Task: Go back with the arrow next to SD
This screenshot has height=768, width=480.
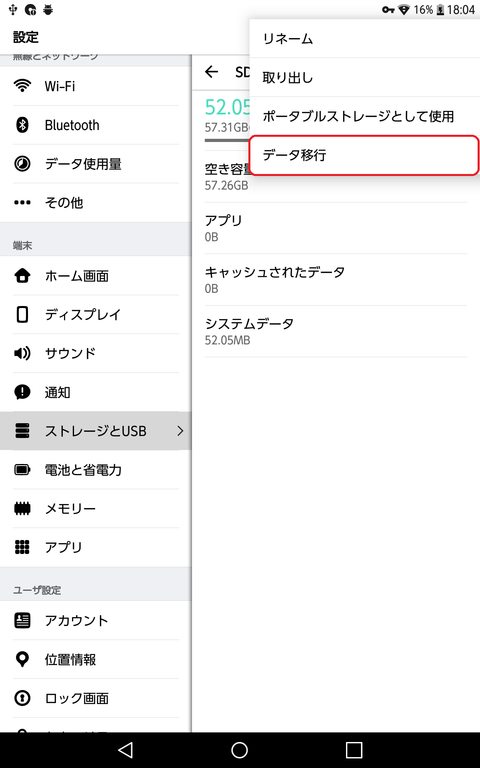Action: pos(212,72)
